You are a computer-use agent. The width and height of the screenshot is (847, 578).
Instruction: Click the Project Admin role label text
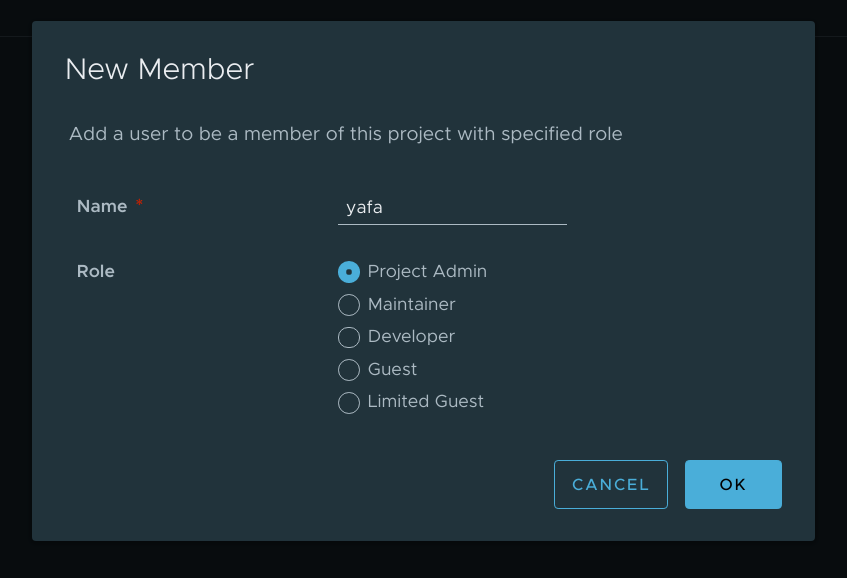point(427,271)
